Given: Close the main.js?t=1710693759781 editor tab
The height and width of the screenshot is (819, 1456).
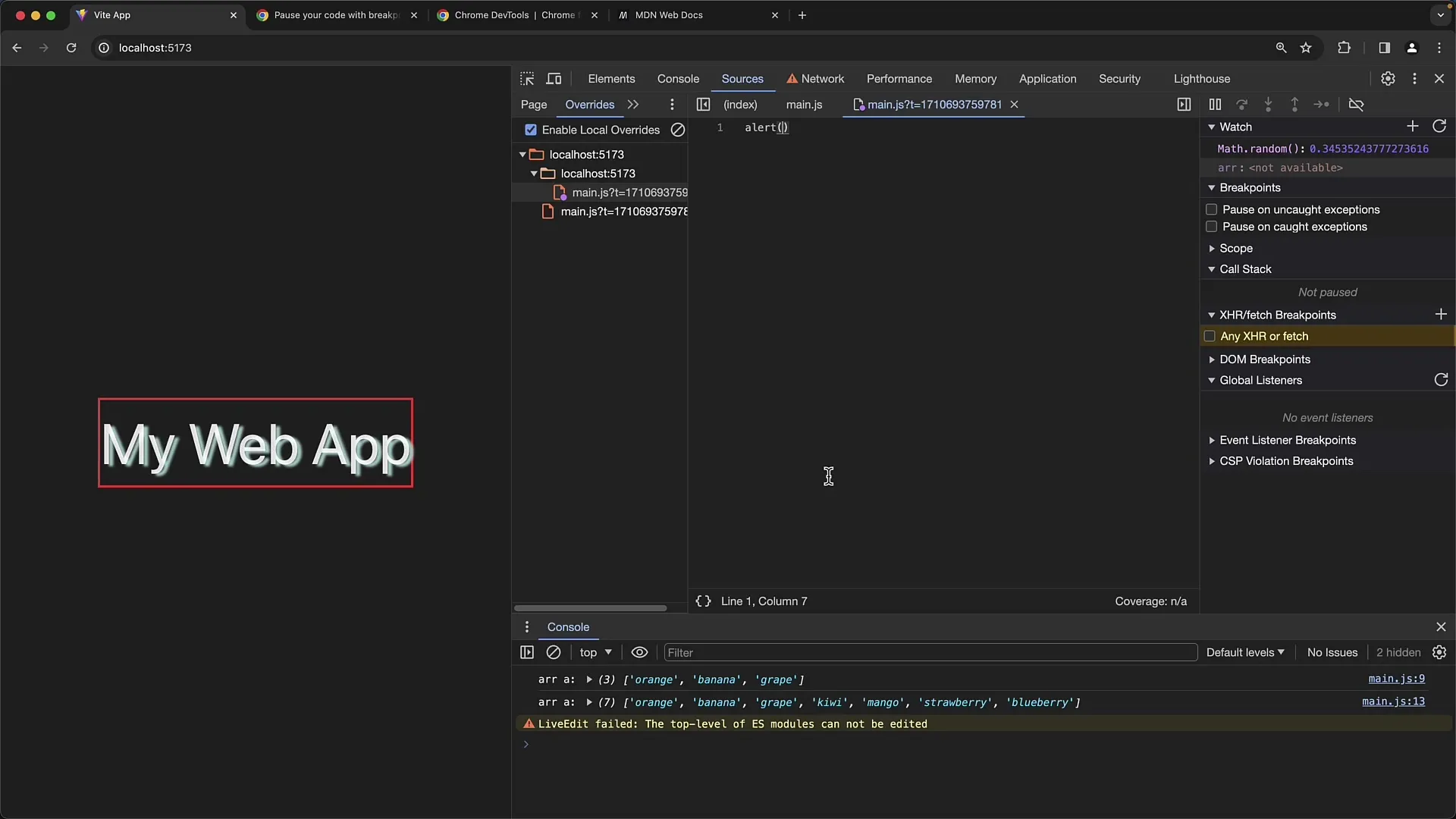Looking at the screenshot, I should 1014,105.
